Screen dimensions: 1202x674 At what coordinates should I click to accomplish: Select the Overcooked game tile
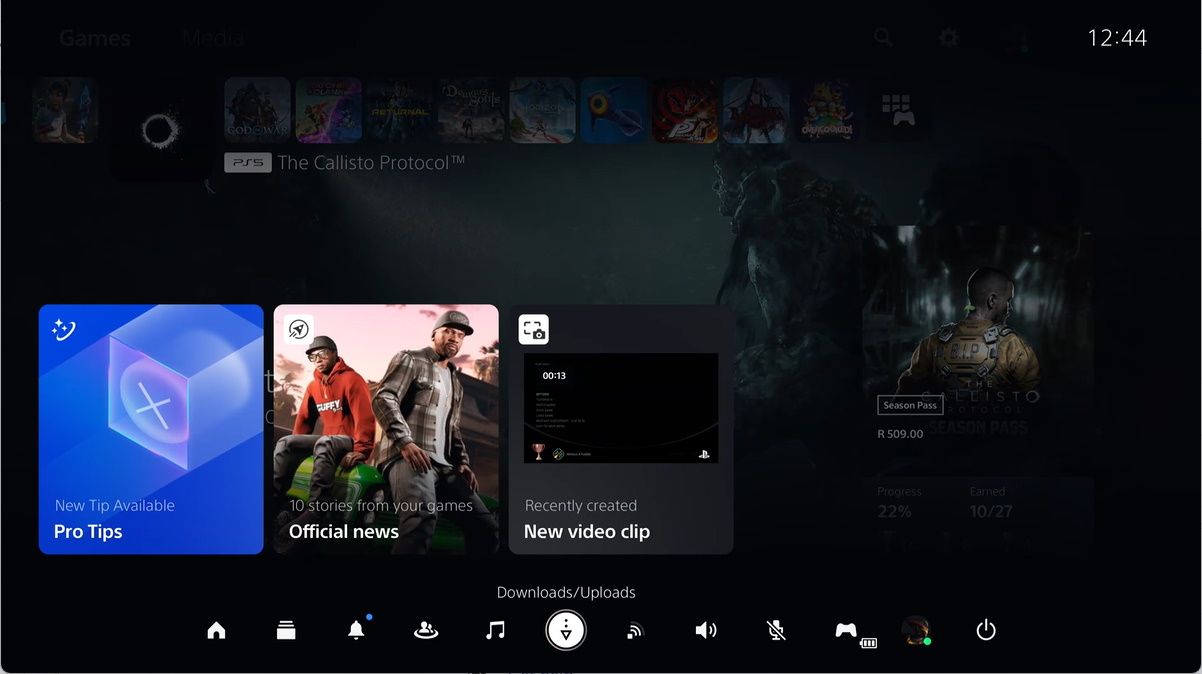827,110
